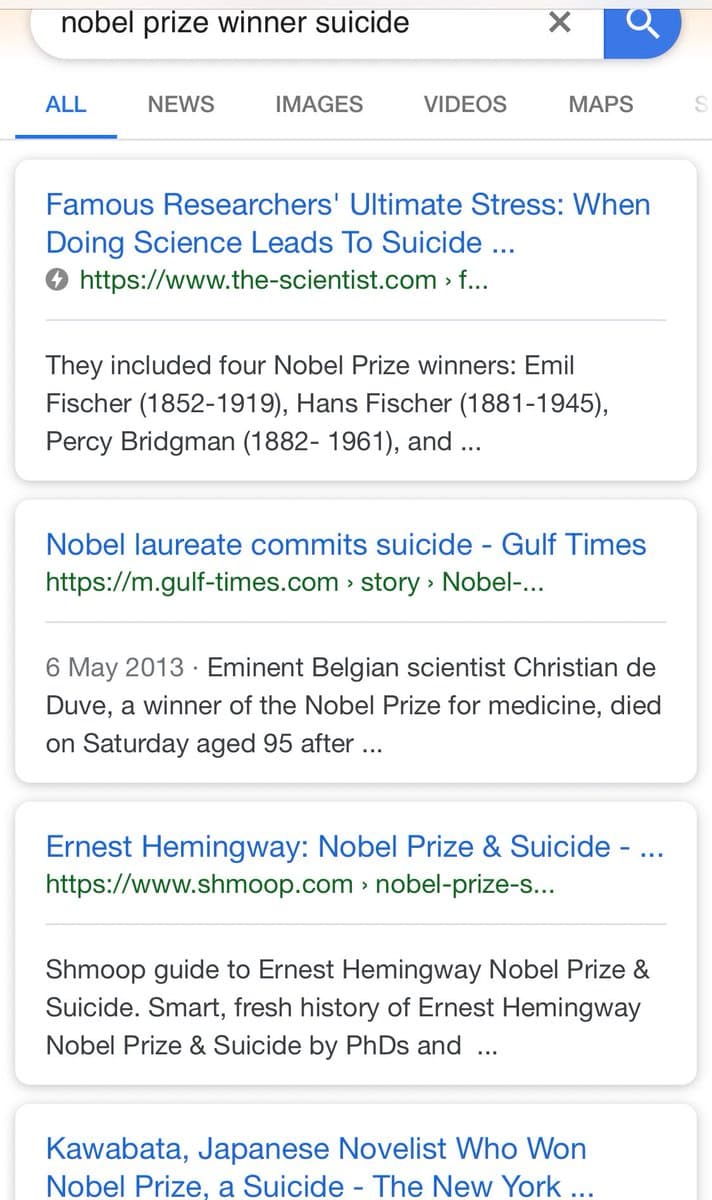Click the m.gulf-times.com URL breadcrumb

point(294,582)
